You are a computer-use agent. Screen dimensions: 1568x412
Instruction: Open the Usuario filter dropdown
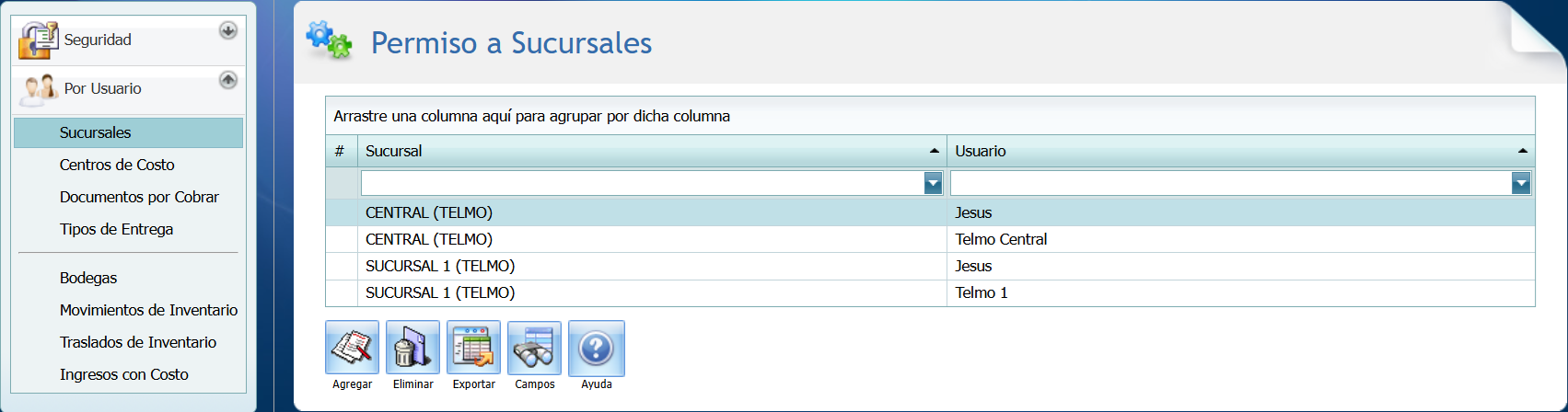click(1520, 184)
